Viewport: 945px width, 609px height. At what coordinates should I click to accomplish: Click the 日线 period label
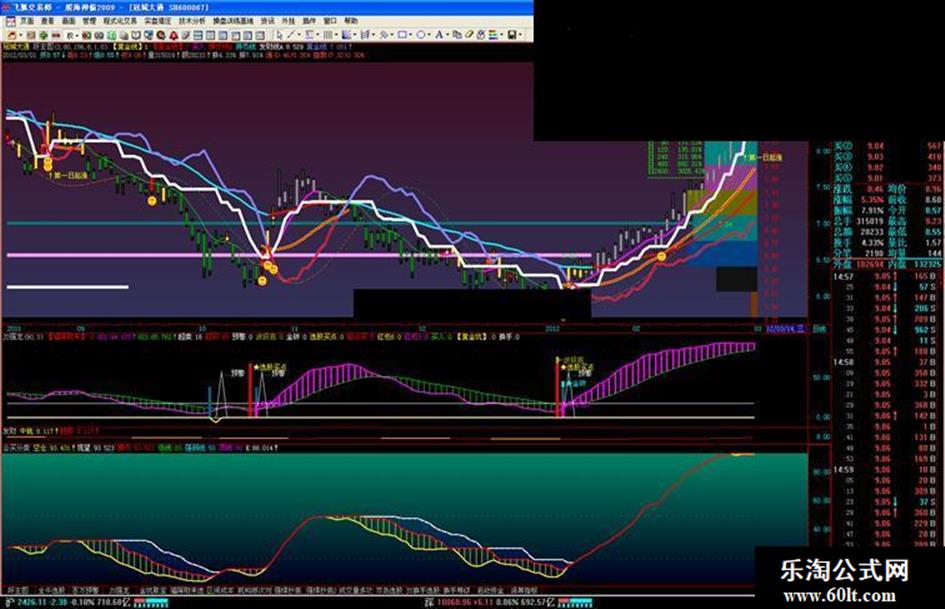(819, 329)
